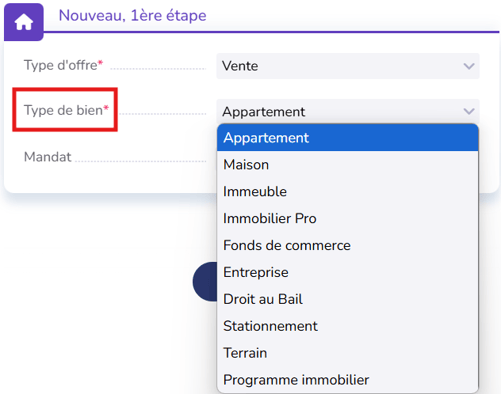Viewport: 501px width, 394px height.
Task: Pick Droit au Bail option
Action: pyautogui.click(x=348, y=299)
